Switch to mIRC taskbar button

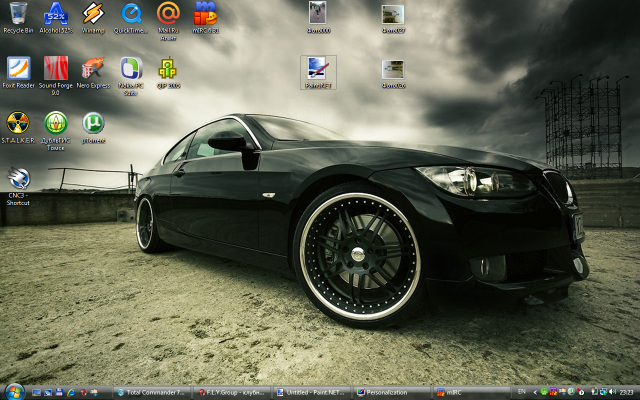(x=471, y=392)
